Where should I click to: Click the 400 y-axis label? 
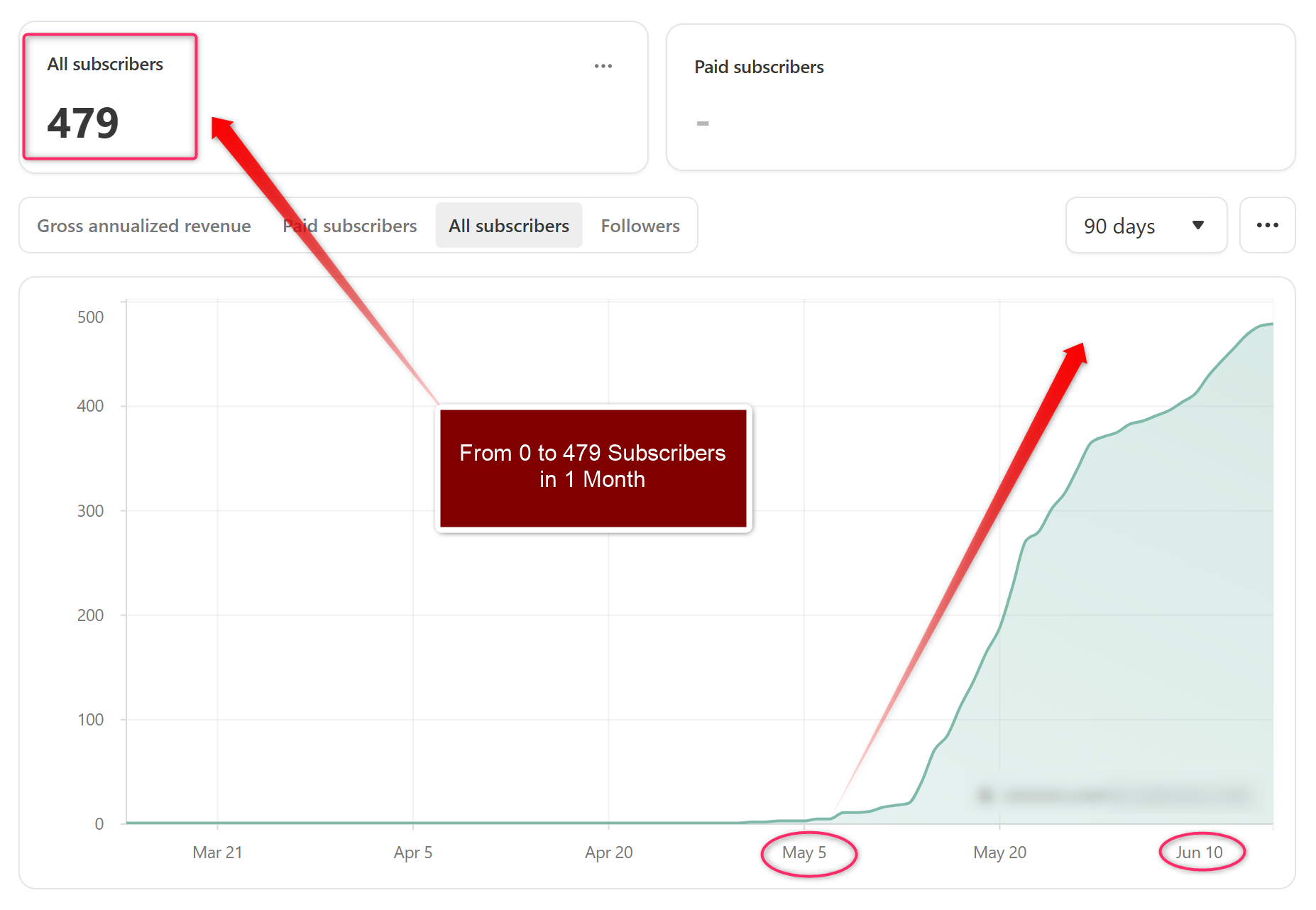(x=90, y=406)
